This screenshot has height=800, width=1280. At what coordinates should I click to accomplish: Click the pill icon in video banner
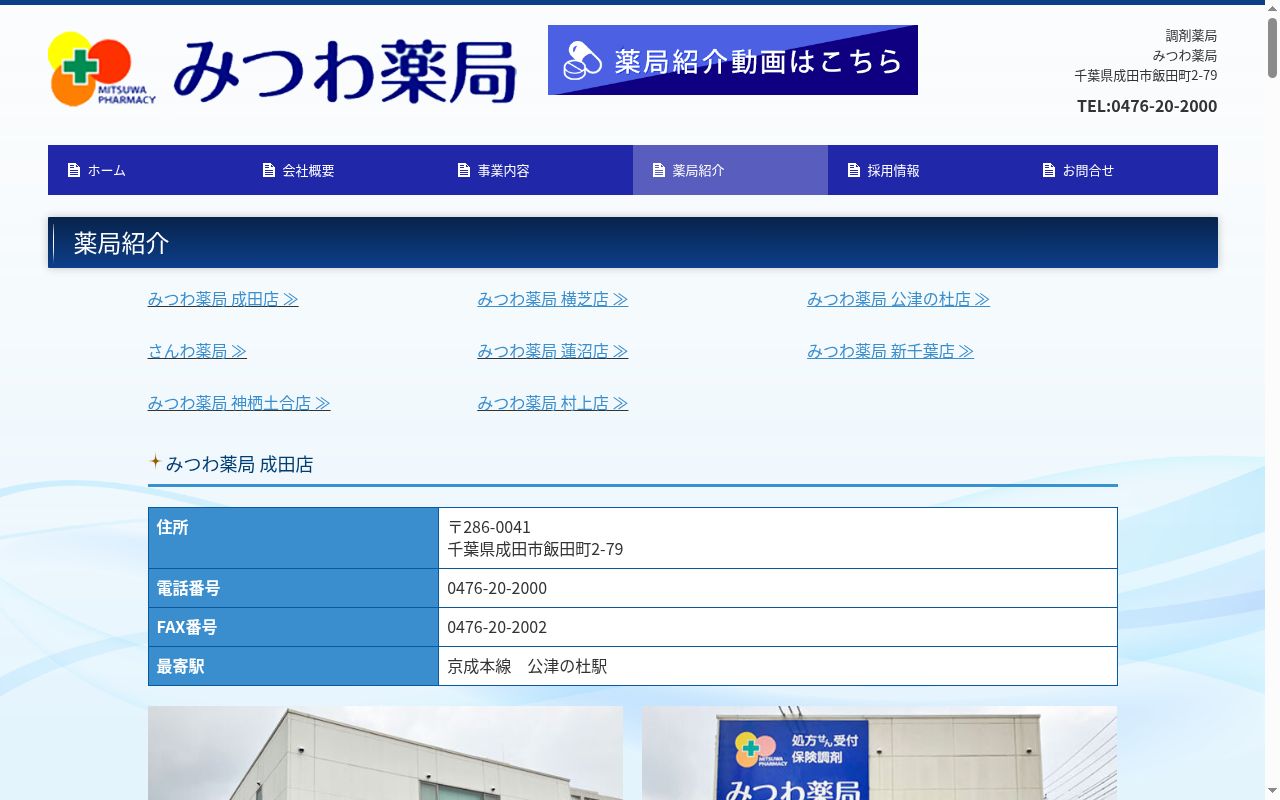[x=582, y=61]
